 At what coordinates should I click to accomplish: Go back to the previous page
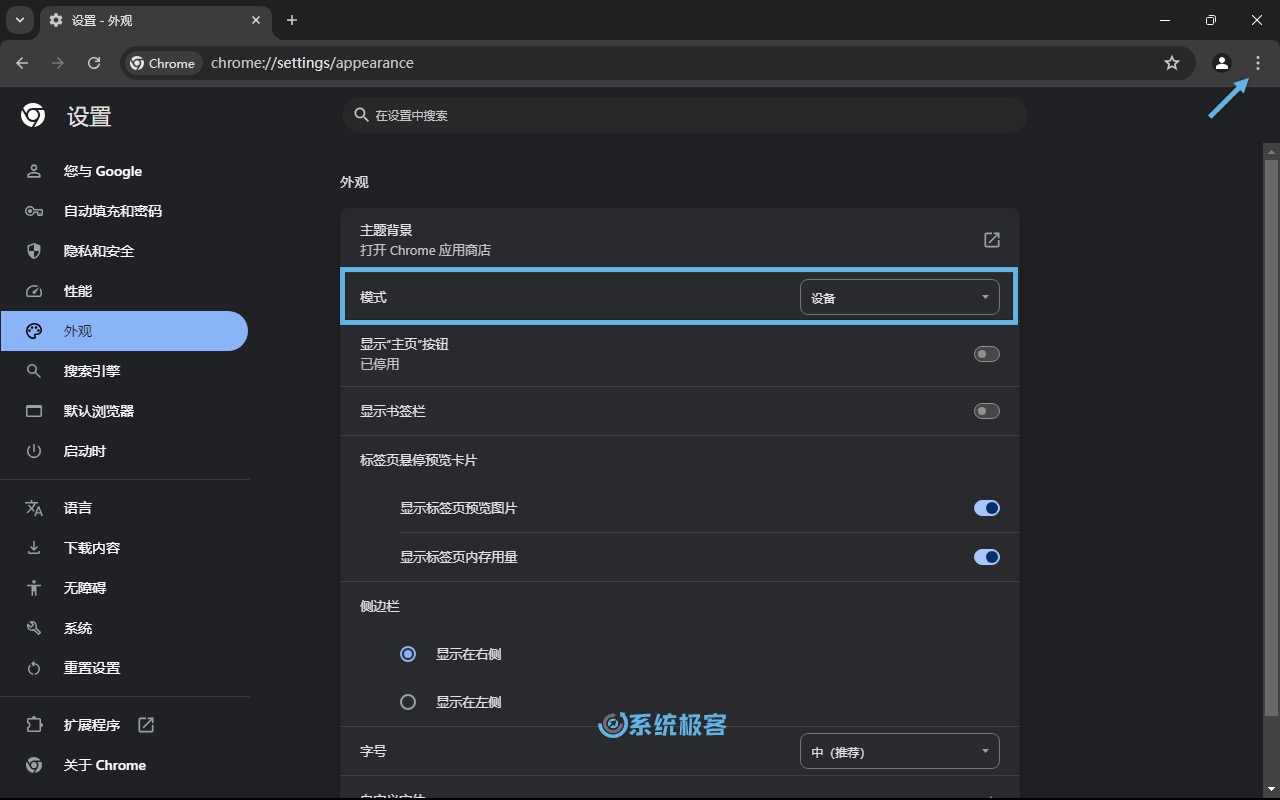(22, 63)
